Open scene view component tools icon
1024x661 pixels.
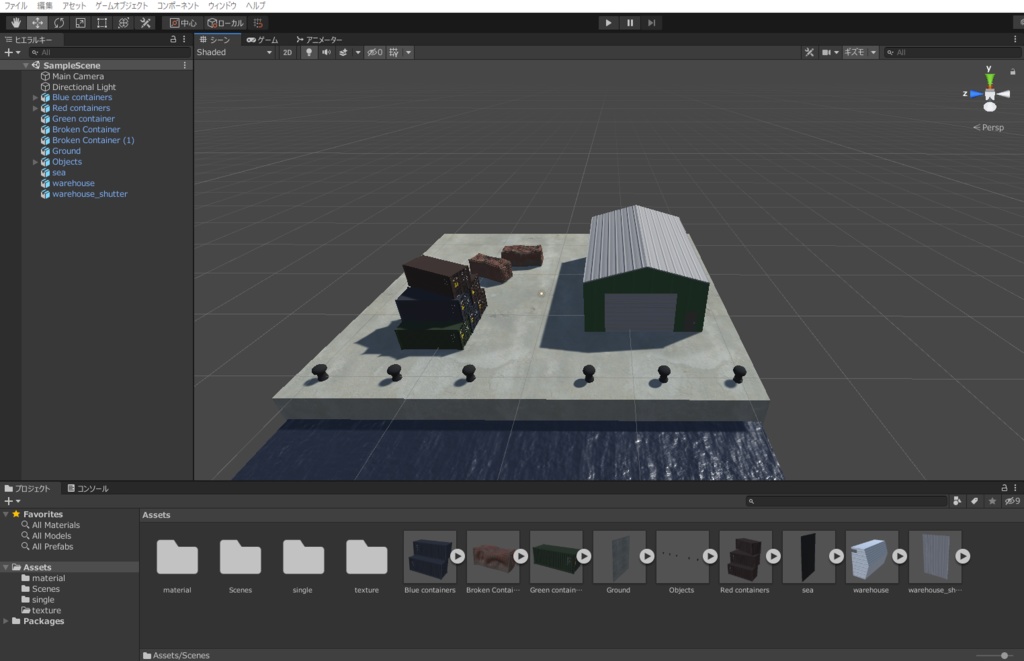coord(809,52)
